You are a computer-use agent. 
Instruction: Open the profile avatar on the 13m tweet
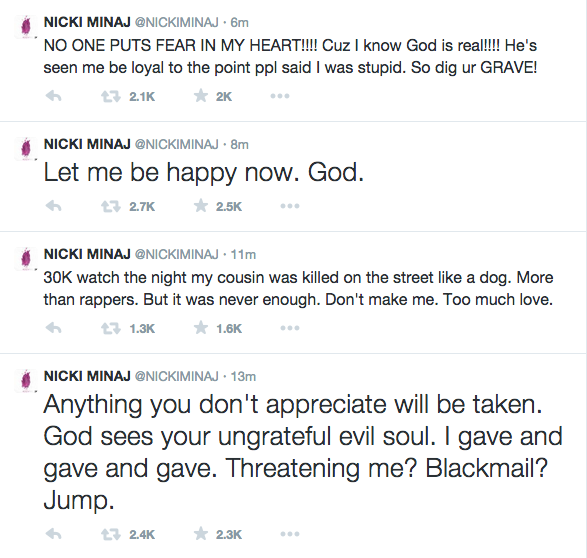coord(26,380)
